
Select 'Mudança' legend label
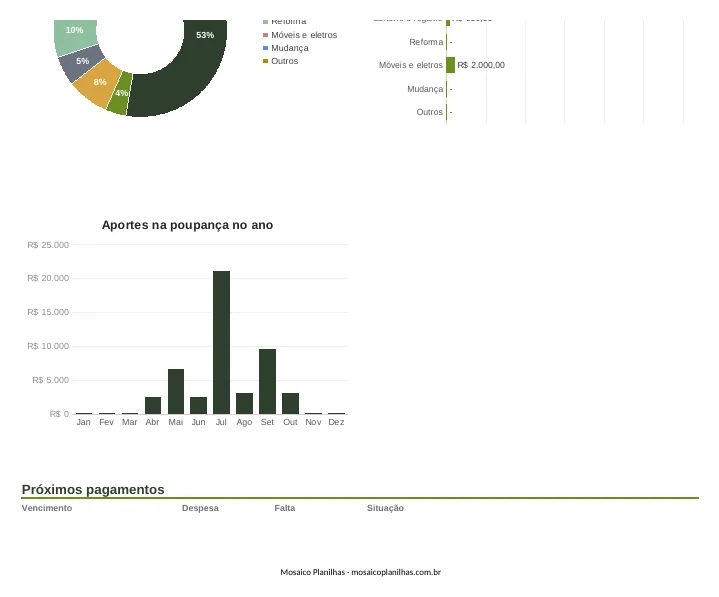click(290, 48)
